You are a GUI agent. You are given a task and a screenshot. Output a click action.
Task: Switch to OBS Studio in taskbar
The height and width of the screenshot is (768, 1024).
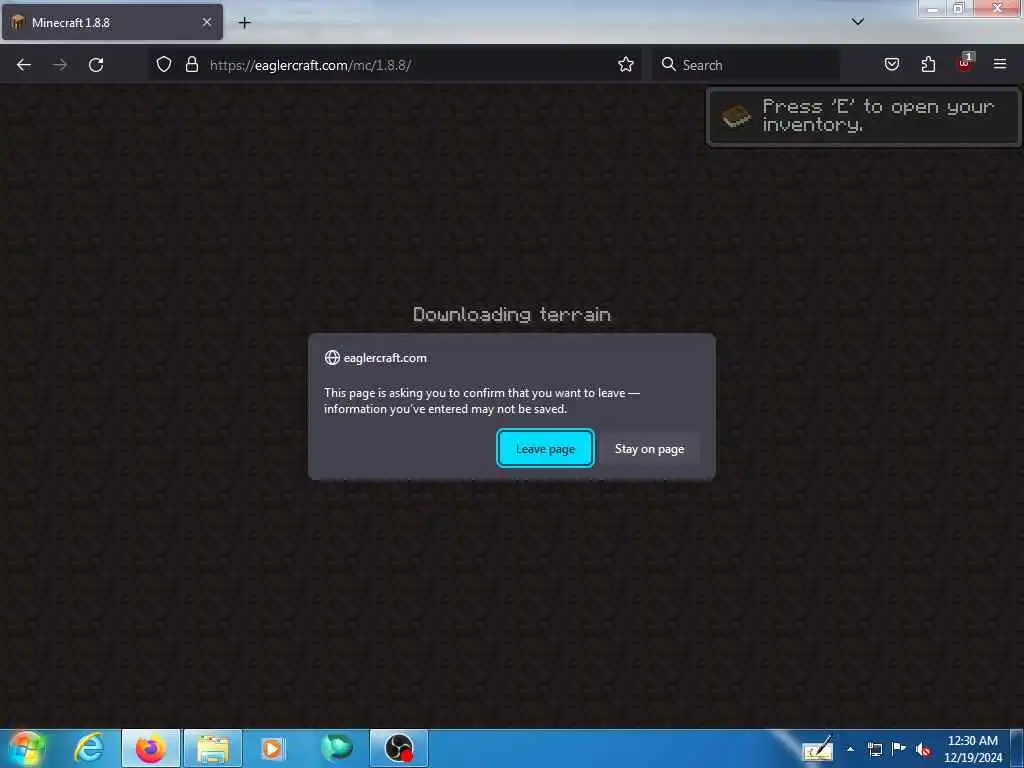[x=399, y=748]
